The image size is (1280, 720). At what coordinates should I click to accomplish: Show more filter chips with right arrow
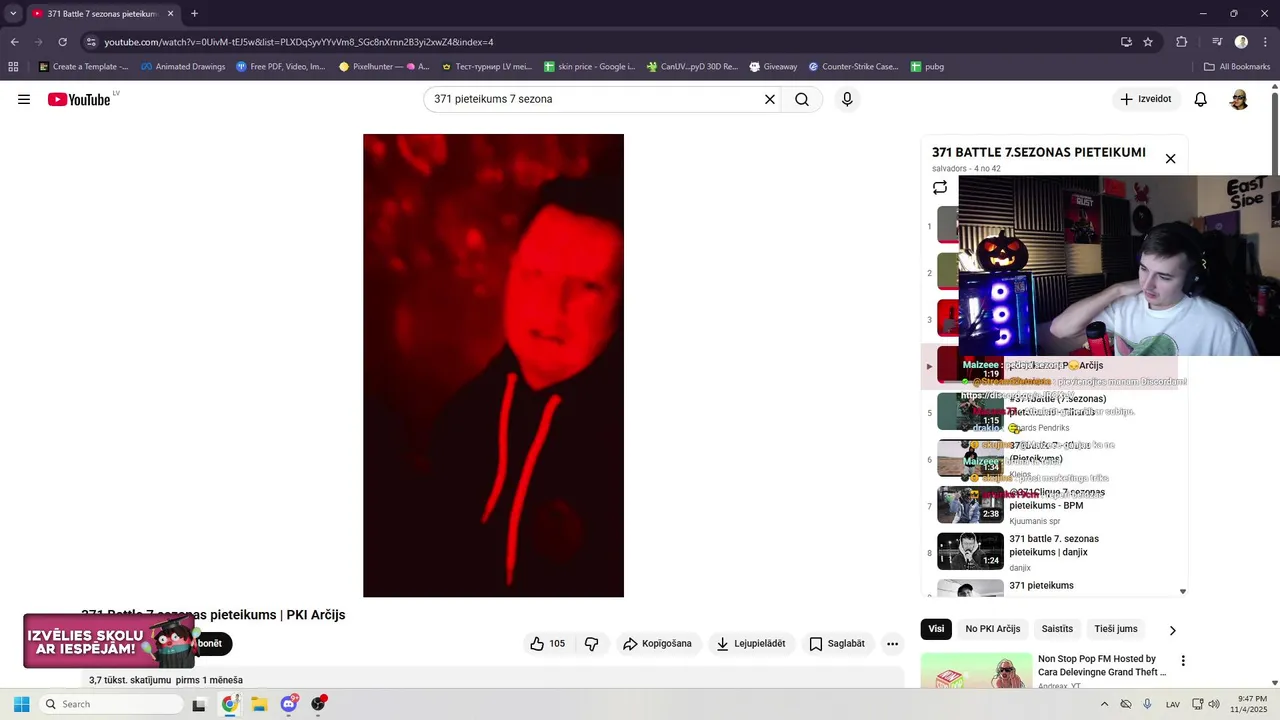tap(1173, 630)
